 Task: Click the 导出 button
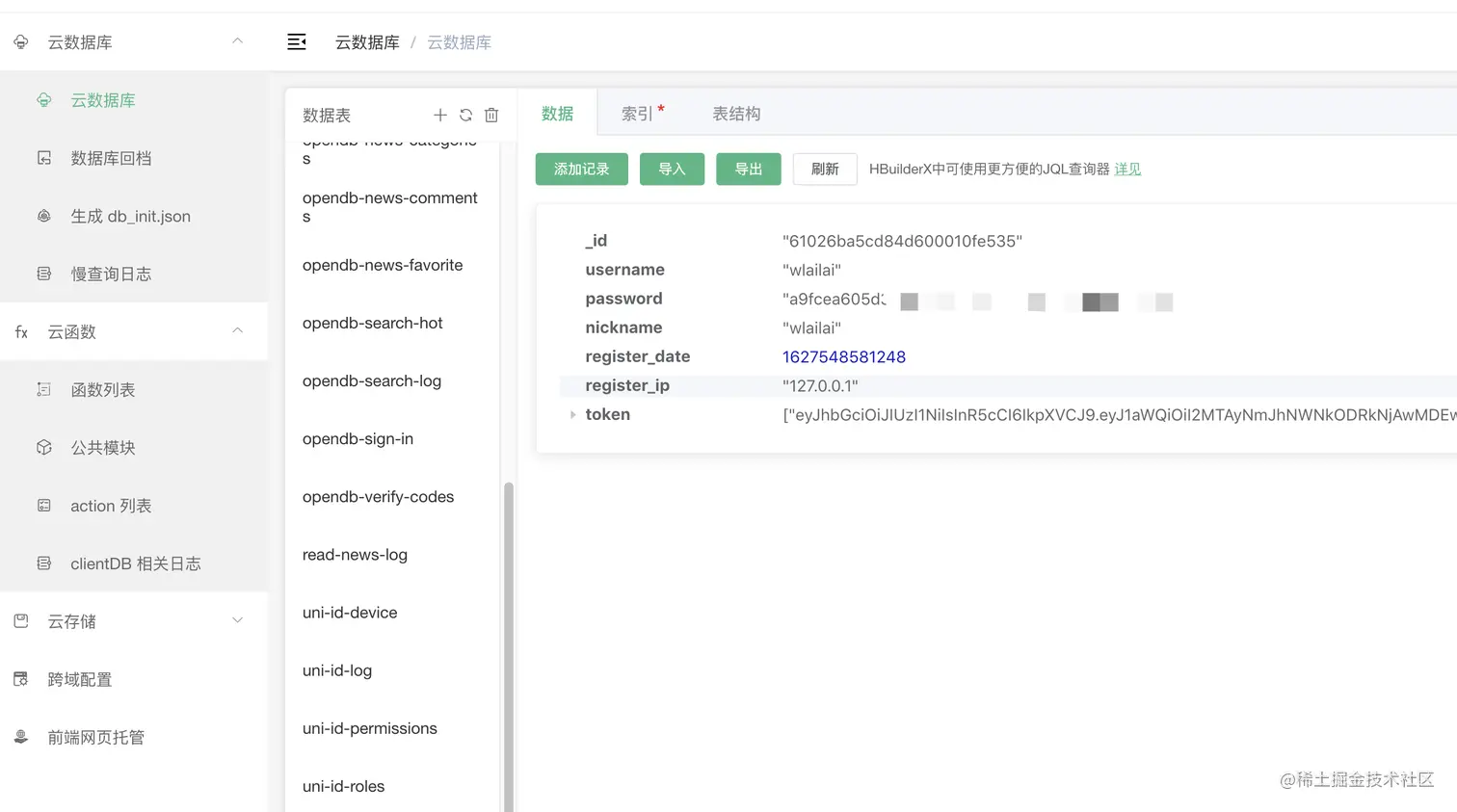point(749,169)
